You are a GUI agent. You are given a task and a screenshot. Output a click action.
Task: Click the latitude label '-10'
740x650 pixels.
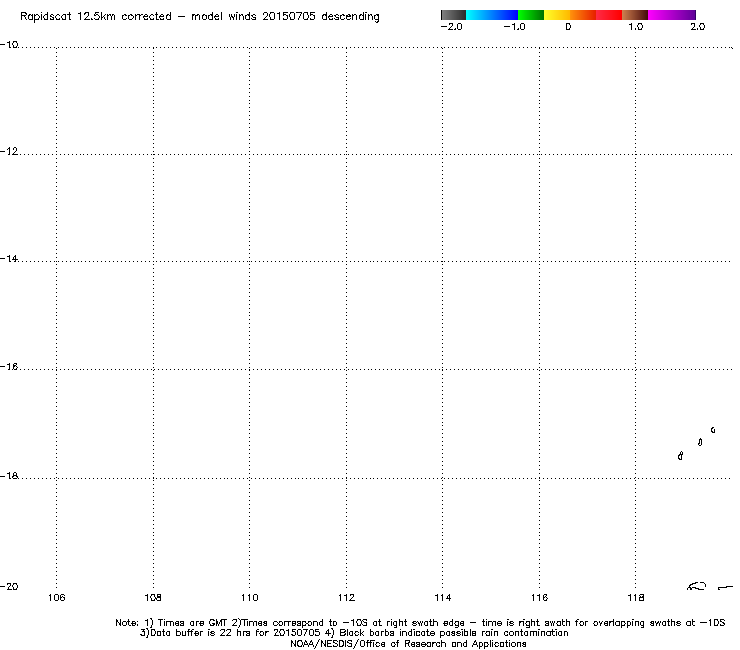tap(9, 45)
